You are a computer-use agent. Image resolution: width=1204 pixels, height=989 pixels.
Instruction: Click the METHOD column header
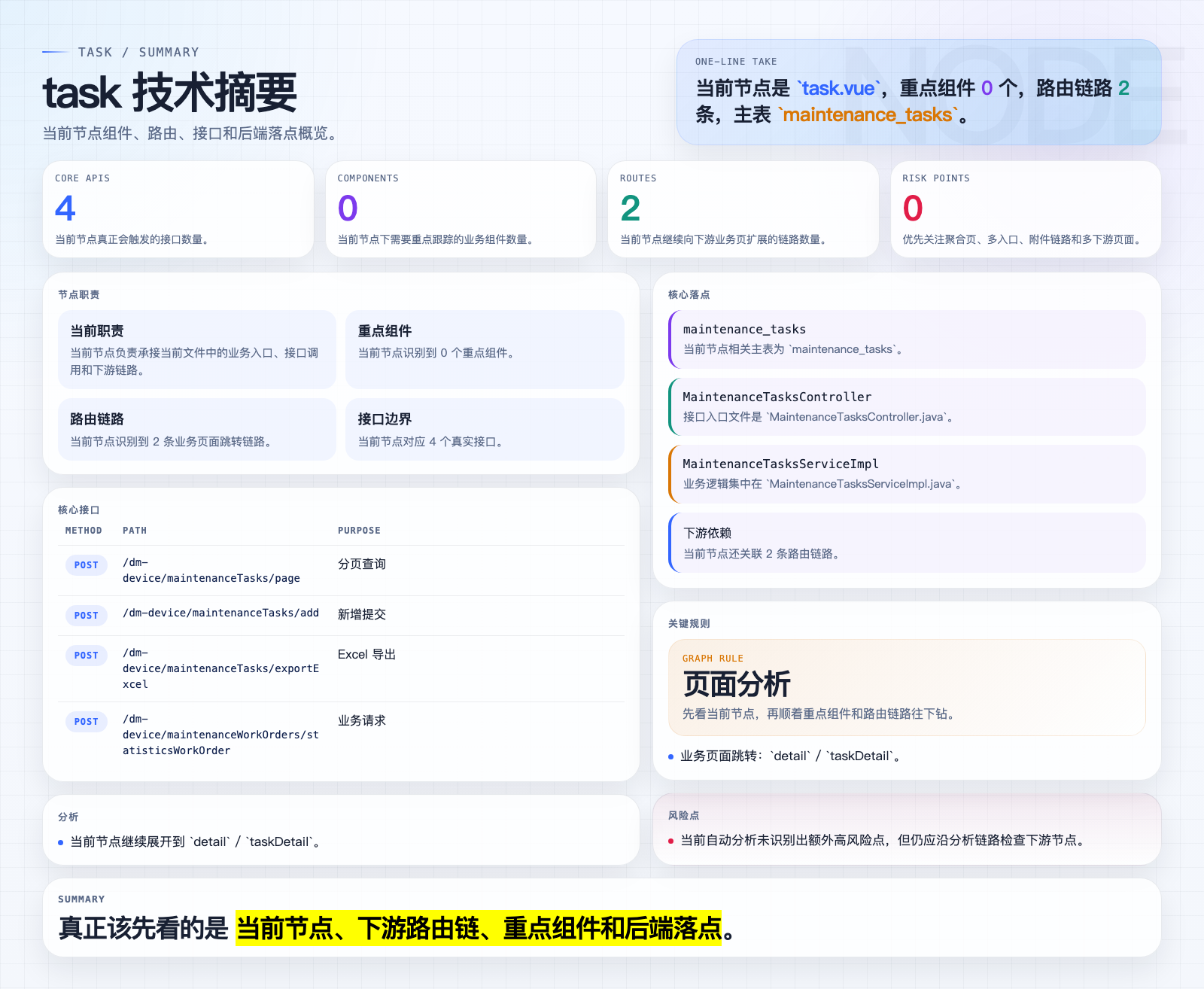click(x=84, y=531)
